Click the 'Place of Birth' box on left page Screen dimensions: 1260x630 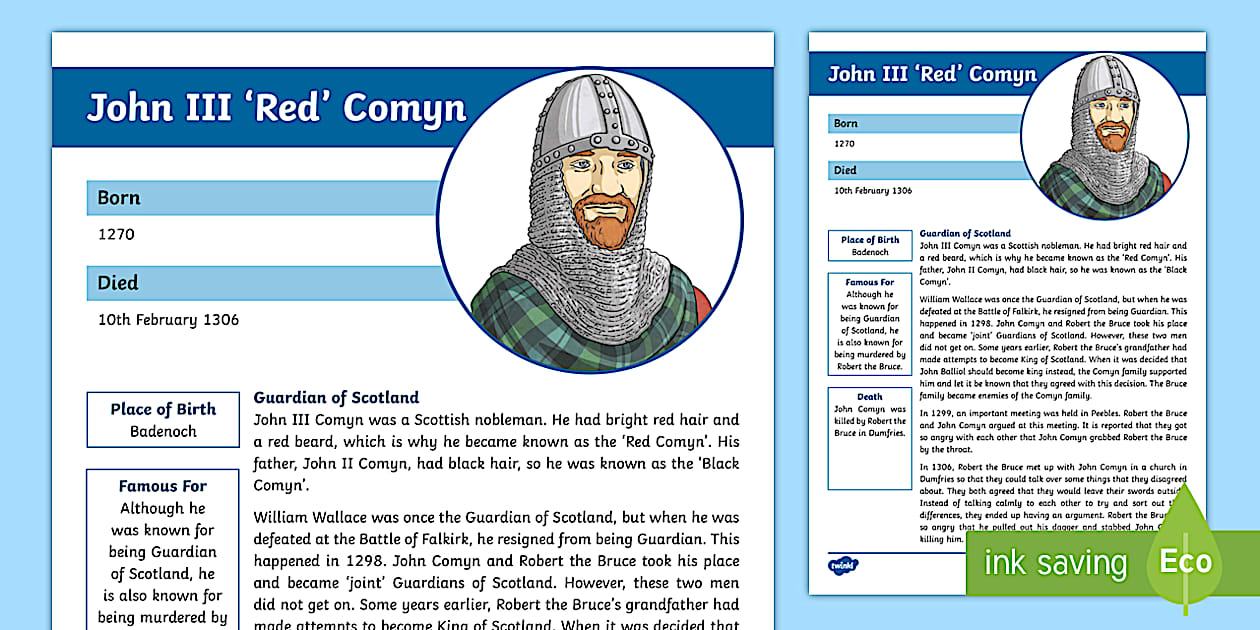coord(163,420)
